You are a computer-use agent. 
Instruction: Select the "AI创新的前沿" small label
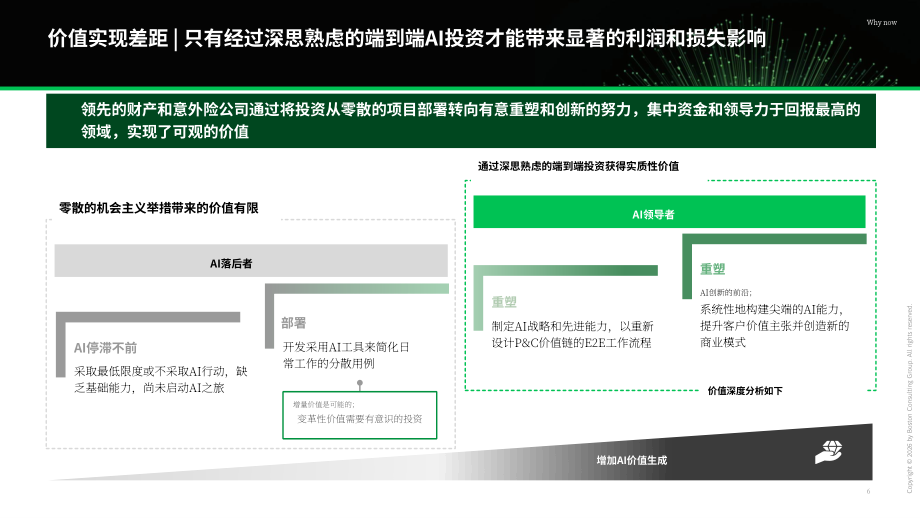[725, 293]
